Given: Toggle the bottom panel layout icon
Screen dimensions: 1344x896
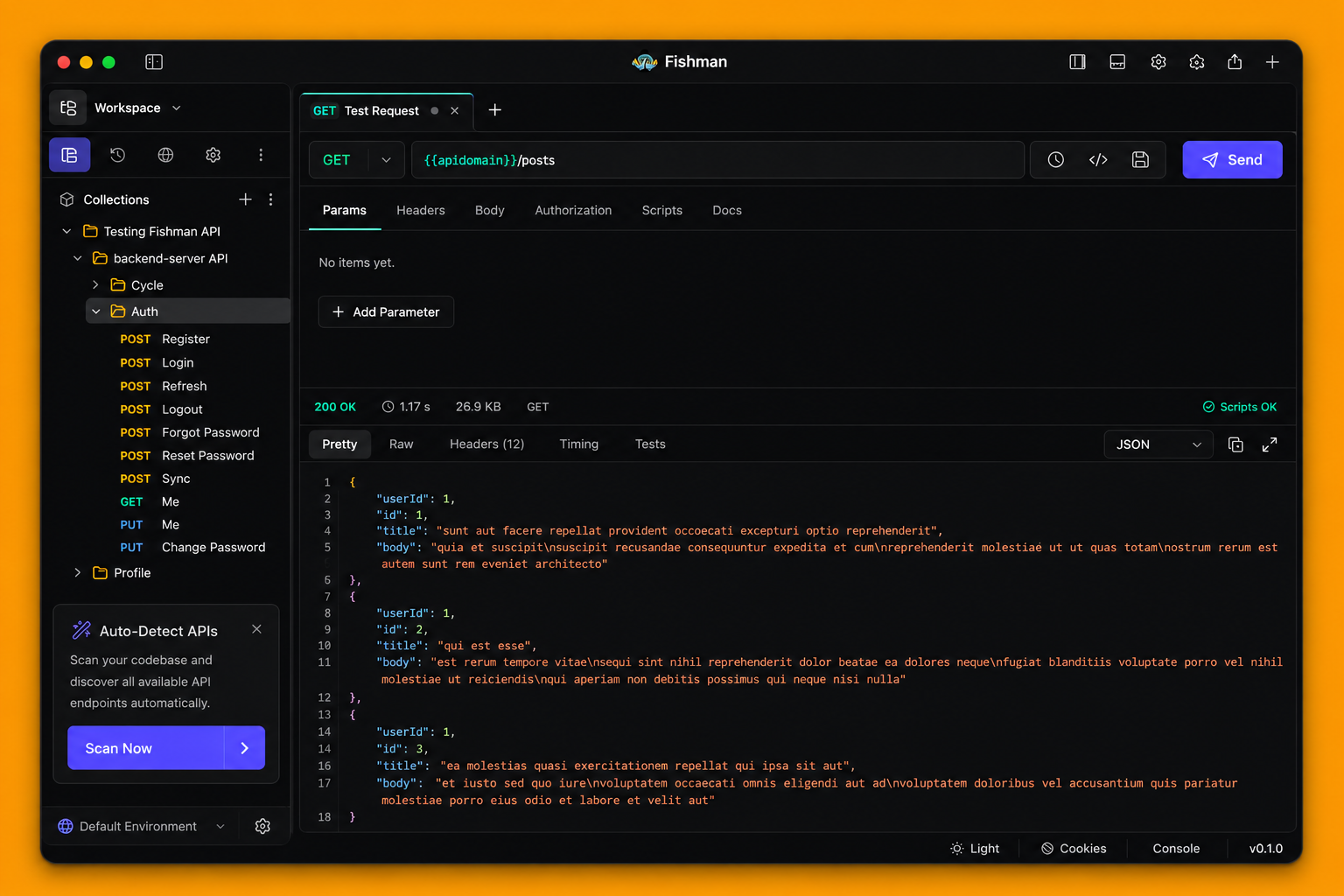Looking at the screenshot, I should tap(1117, 62).
